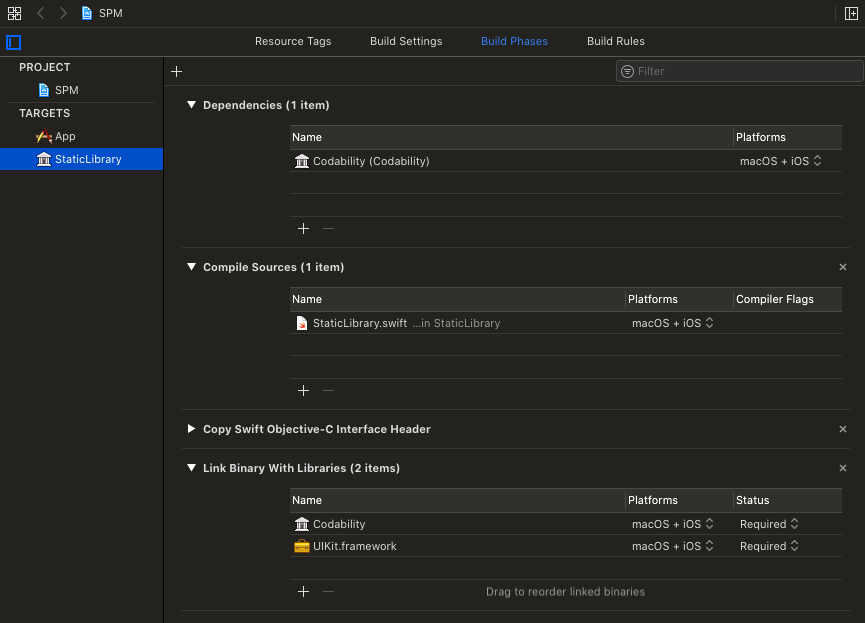
Task: Click SPM project icon in sidebar
Action: 44,90
